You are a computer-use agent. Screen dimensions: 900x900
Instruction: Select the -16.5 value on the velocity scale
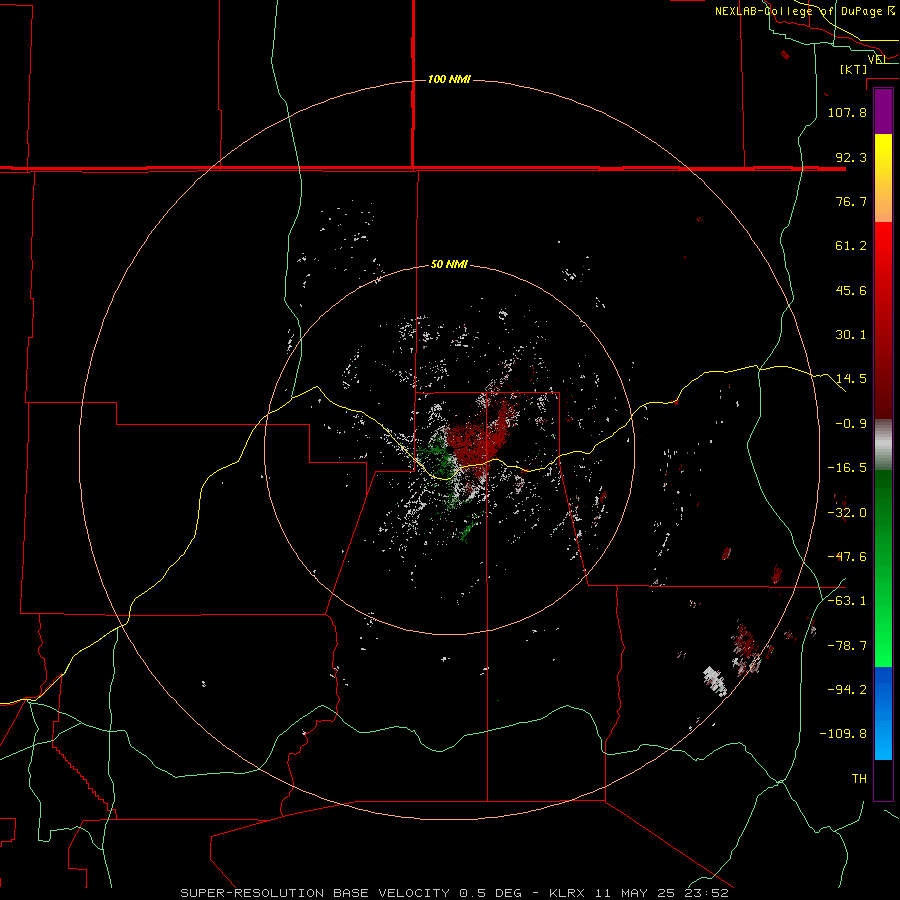click(847, 468)
